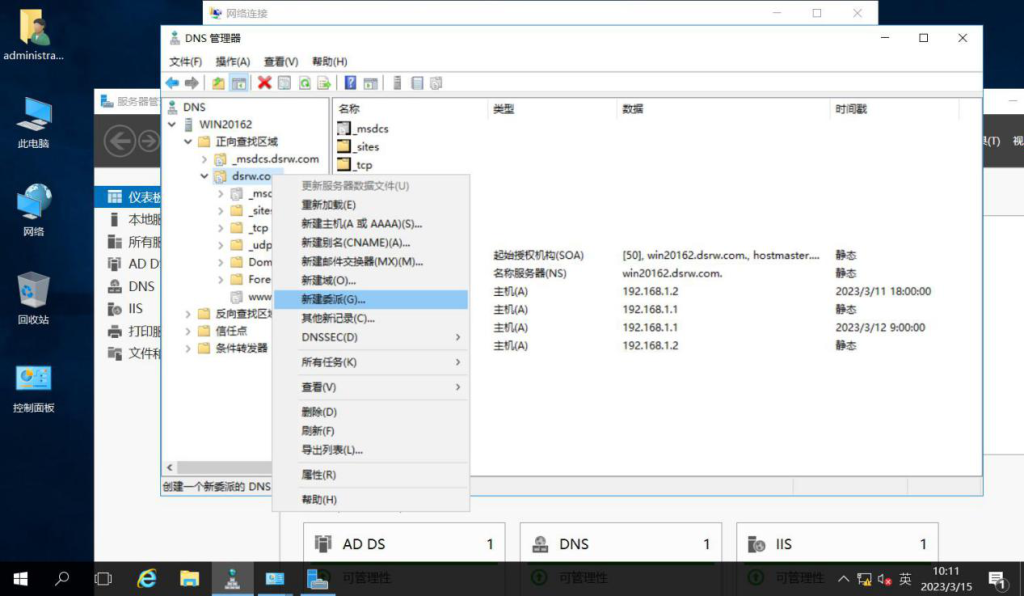Sort by 名称 column header
This screenshot has height=596, width=1024.
point(410,109)
